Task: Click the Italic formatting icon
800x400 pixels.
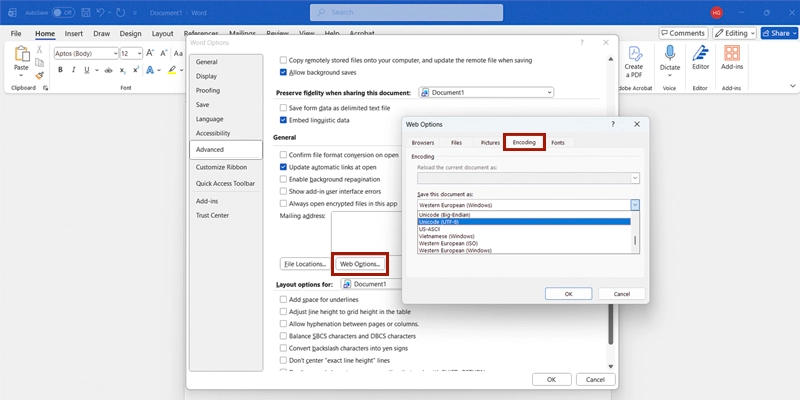Action: click(x=74, y=70)
